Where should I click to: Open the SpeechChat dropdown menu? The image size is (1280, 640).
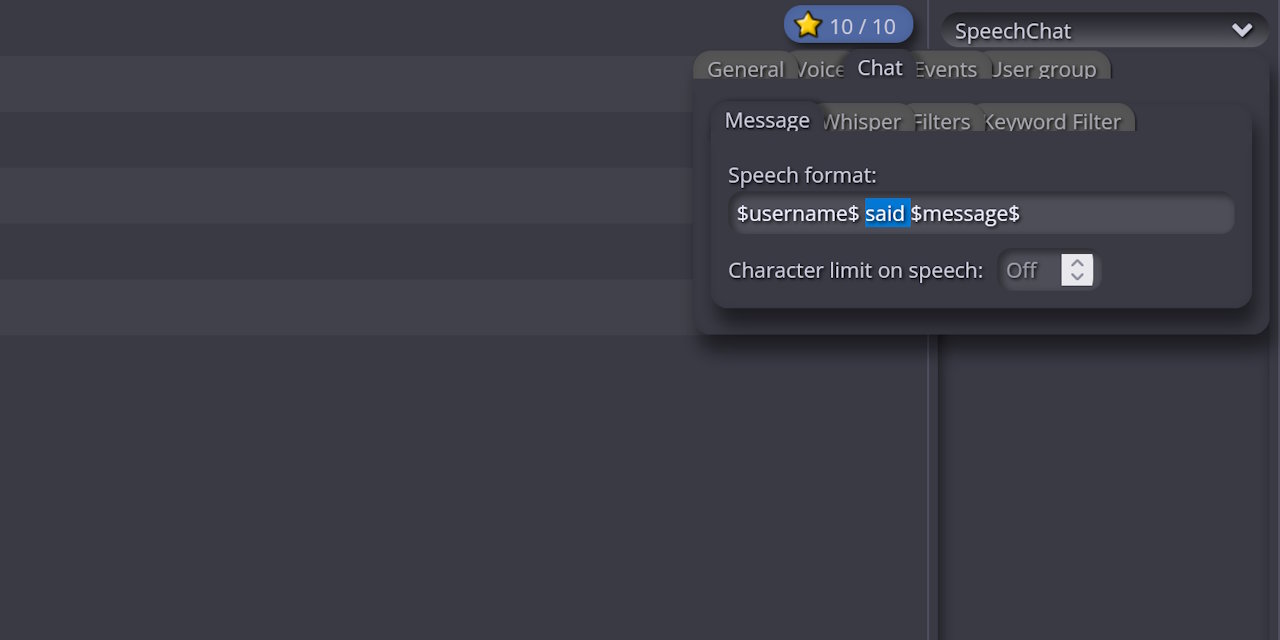click(x=1100, y=31)
